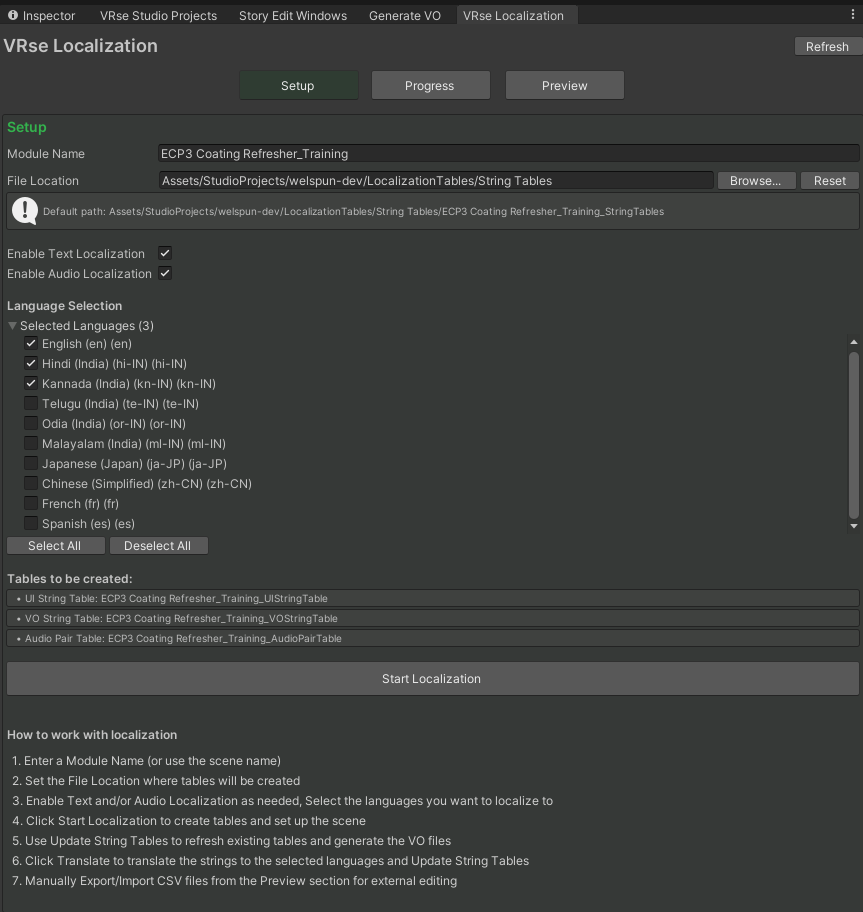Click the scrollbar thumb in the language list
863x912 pixels.
point(852,430)
